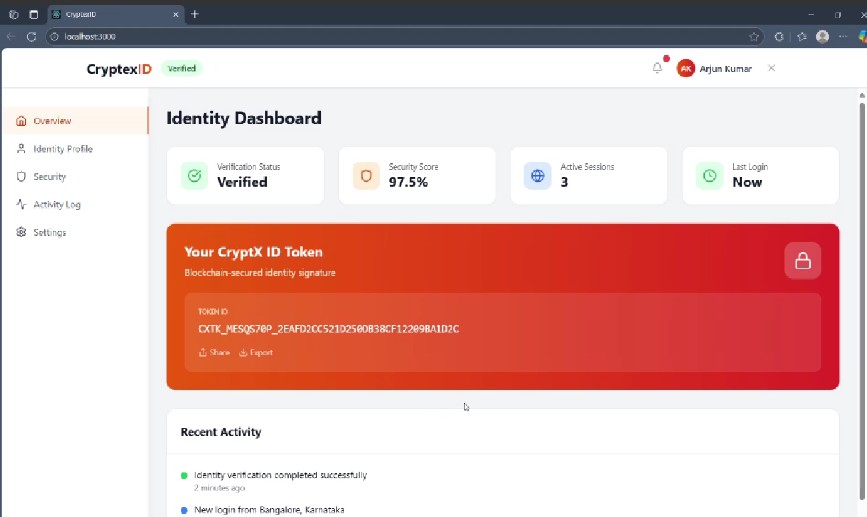
Task: Select the CryptexID browser tab
Action: [116, 14]
